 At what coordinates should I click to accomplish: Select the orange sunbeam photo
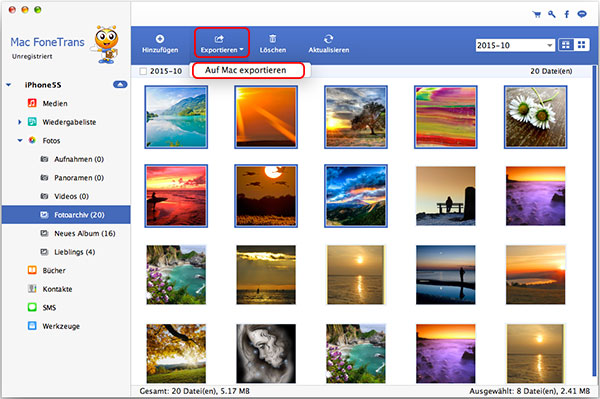(266, 117)
